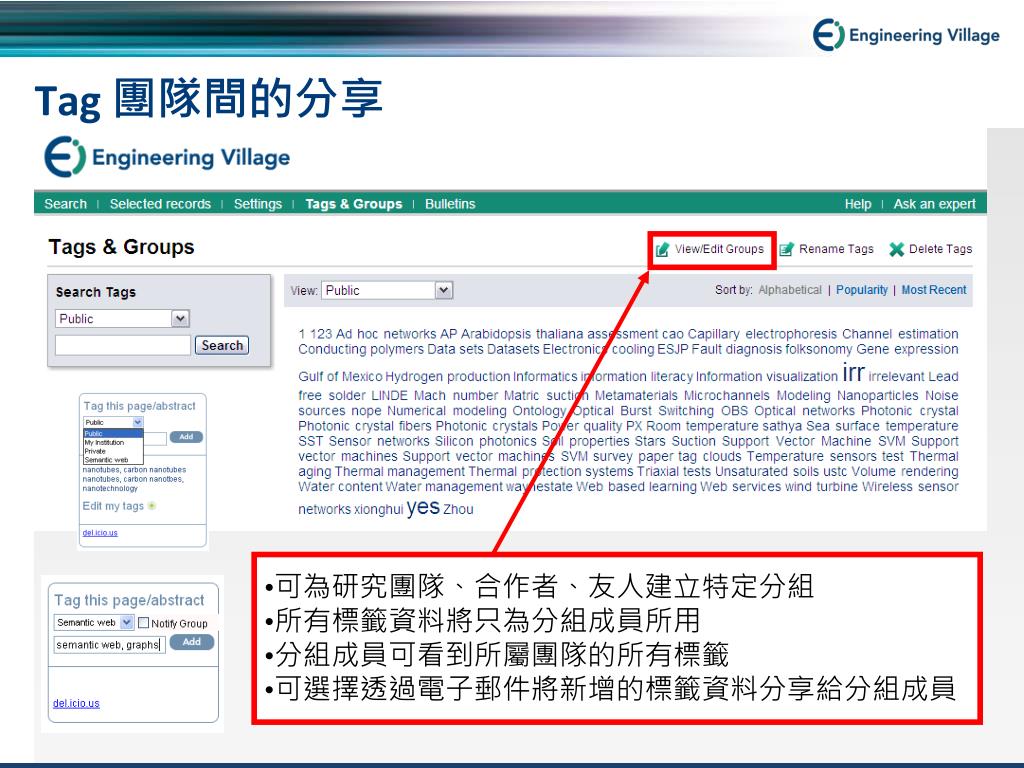The width and height of the screenshot is (1024, 768).
Task: Click the large yes tag
Action: pyautogui.click(x=423, y=507)
